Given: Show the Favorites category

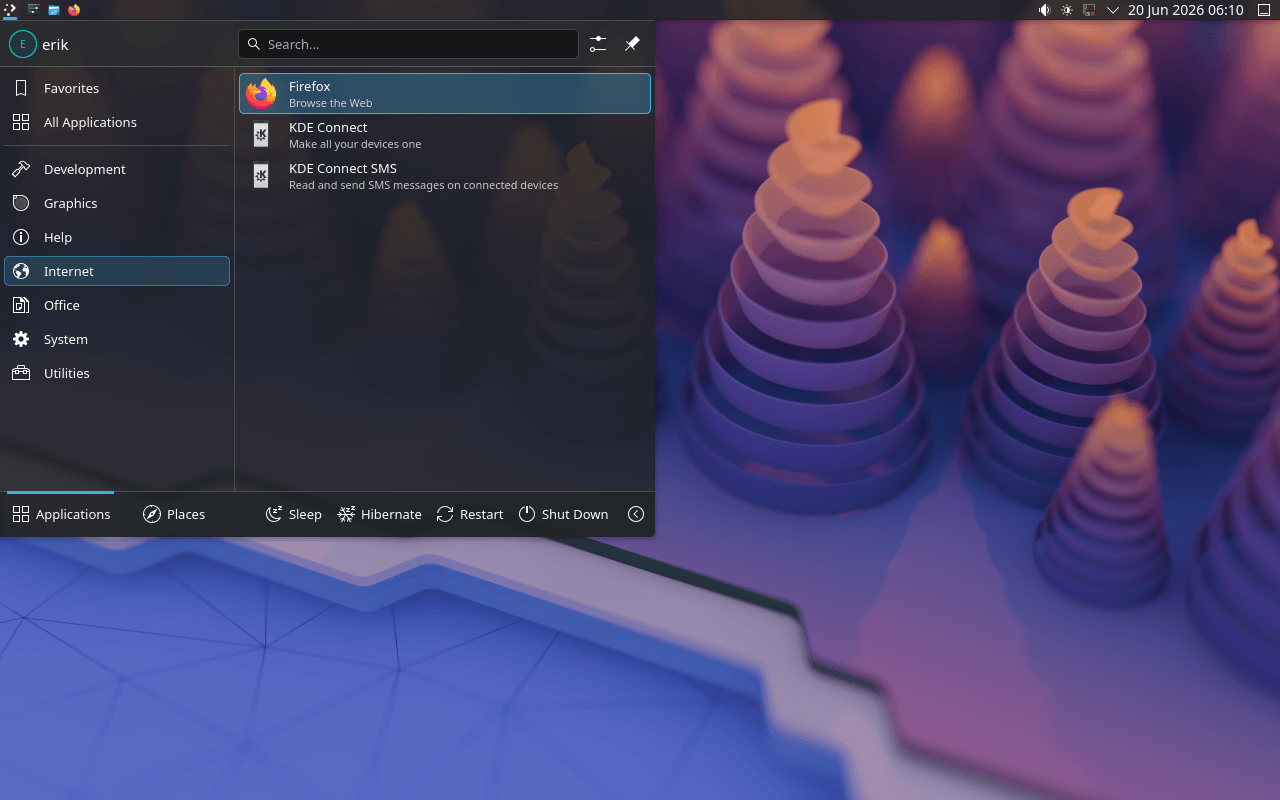Looking at the screenshot, I should click(117, 88).
